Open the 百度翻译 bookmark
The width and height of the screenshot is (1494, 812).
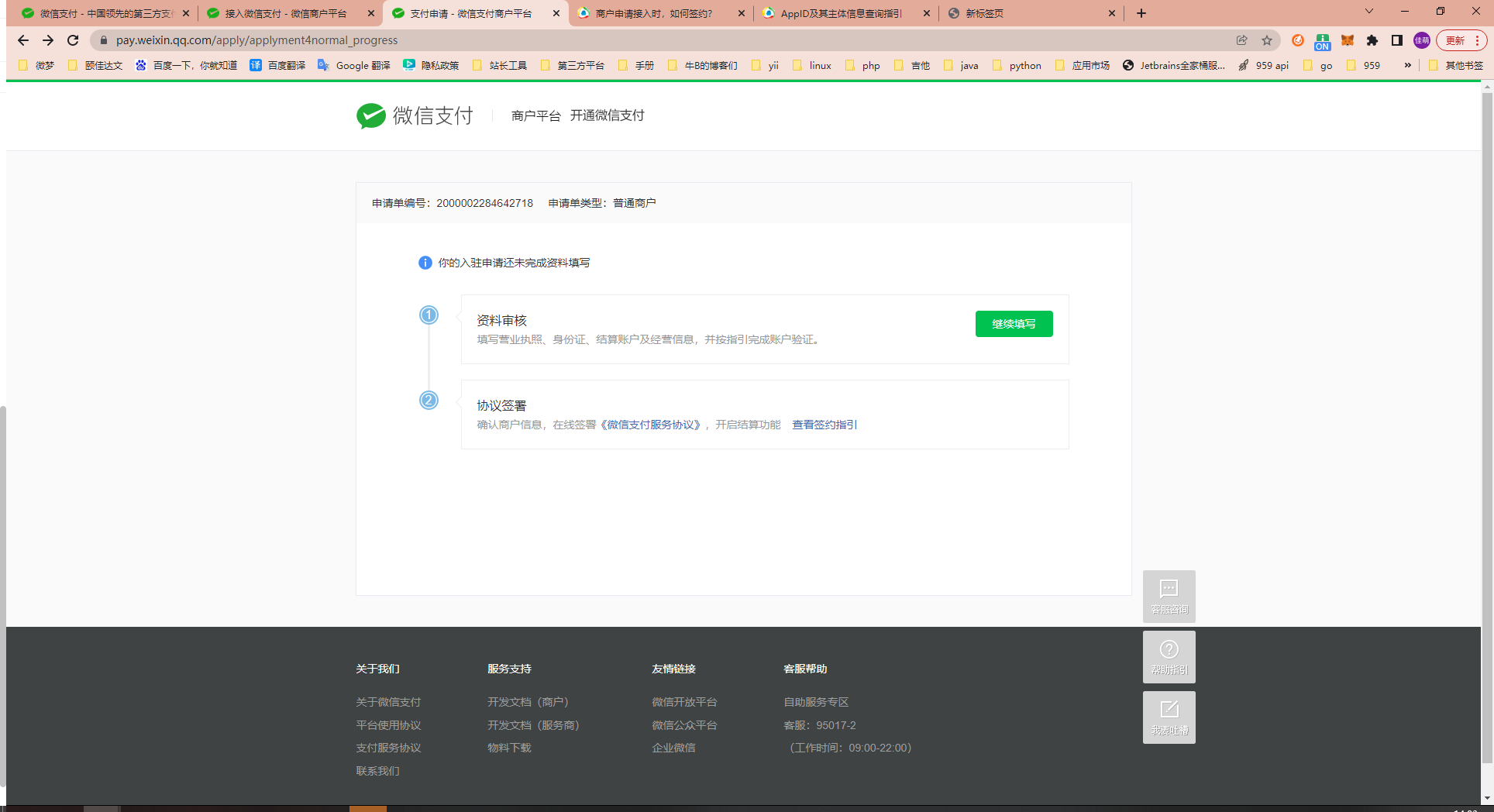(x=277, y=65)
